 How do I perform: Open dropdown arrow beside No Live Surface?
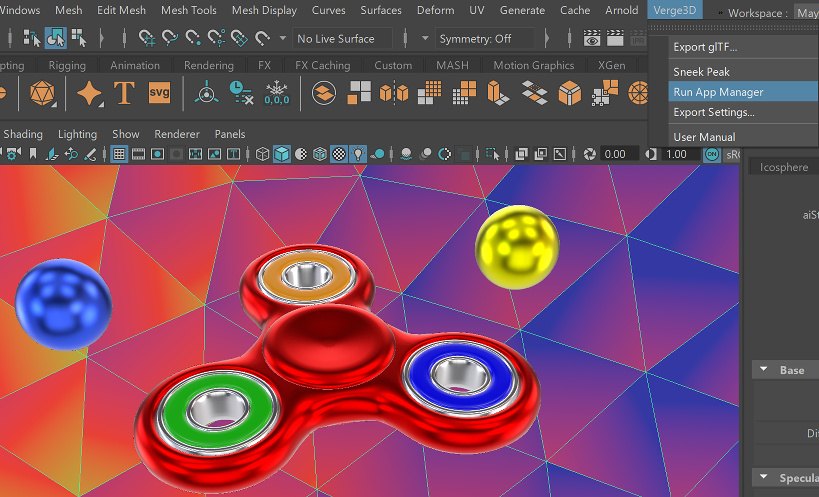(x=283, y=38)
